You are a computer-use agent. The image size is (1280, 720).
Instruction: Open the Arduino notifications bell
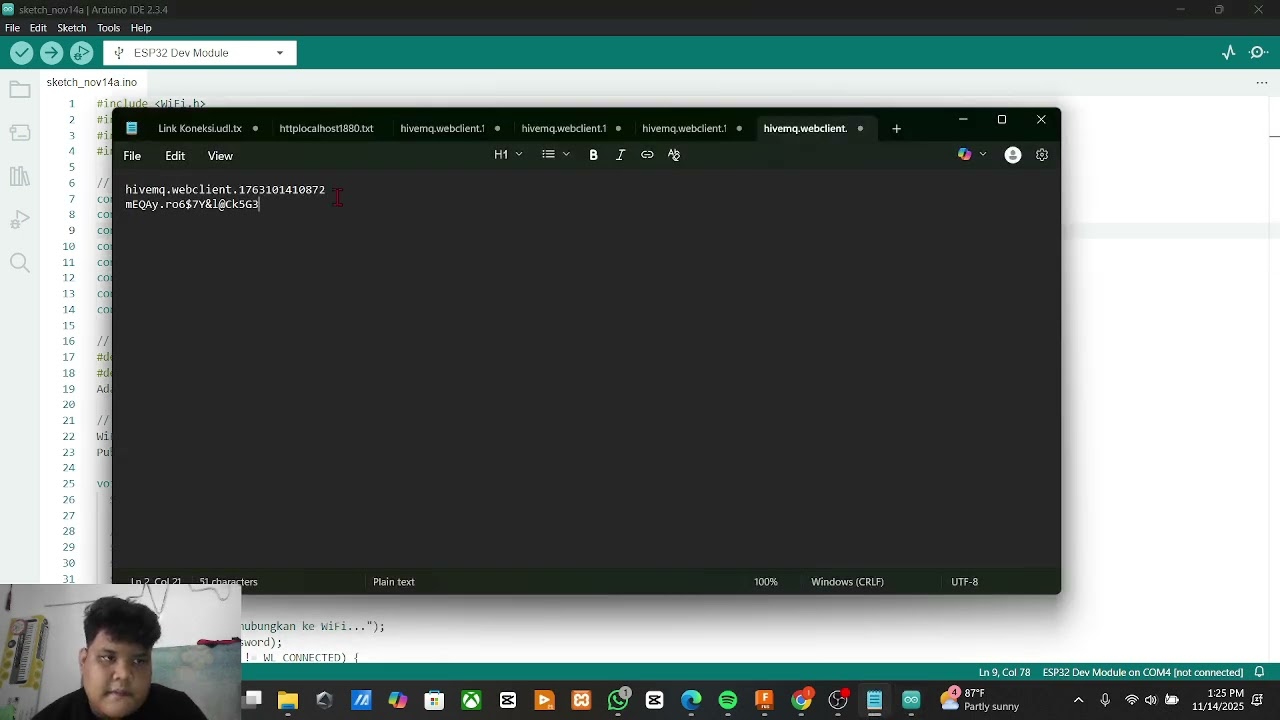tap(1259, 672)
